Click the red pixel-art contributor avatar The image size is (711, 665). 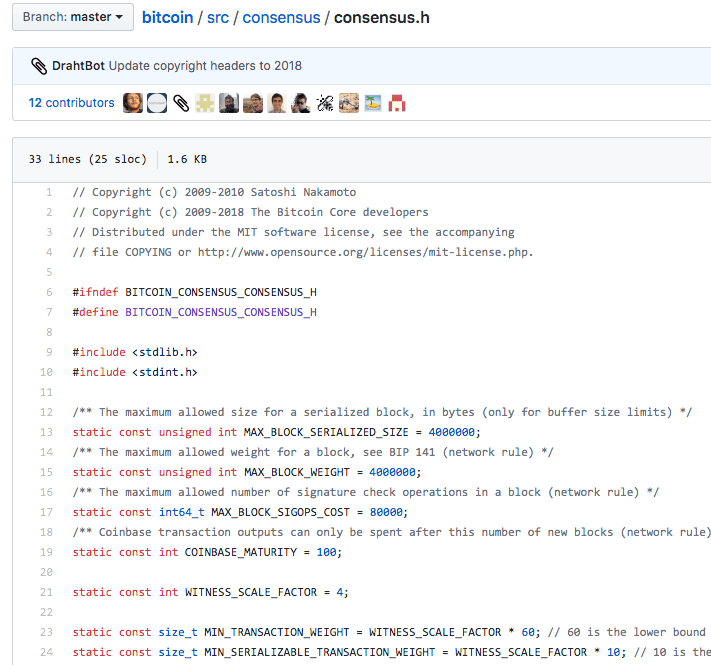[x=397, y=103]
